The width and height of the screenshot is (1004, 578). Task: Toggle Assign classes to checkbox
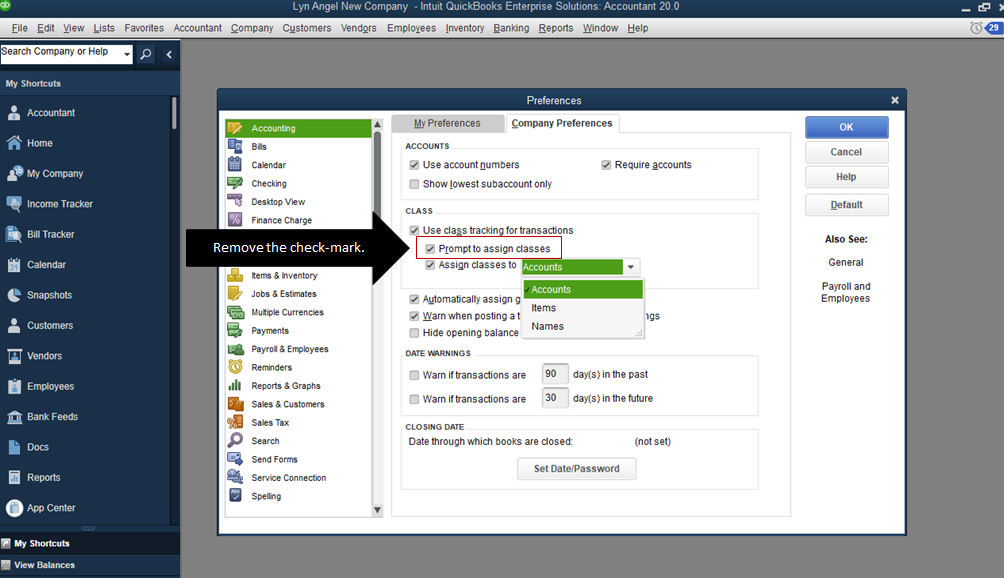430,265
